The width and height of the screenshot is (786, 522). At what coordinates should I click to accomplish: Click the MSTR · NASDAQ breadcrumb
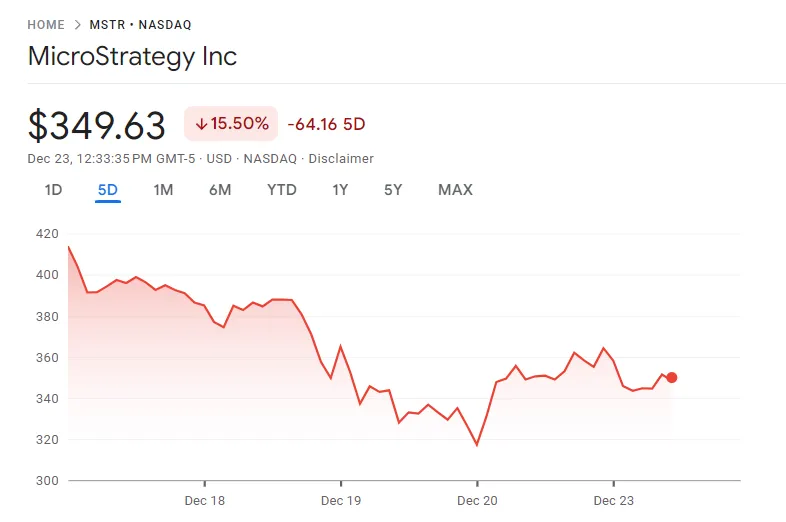coord(140,25)
